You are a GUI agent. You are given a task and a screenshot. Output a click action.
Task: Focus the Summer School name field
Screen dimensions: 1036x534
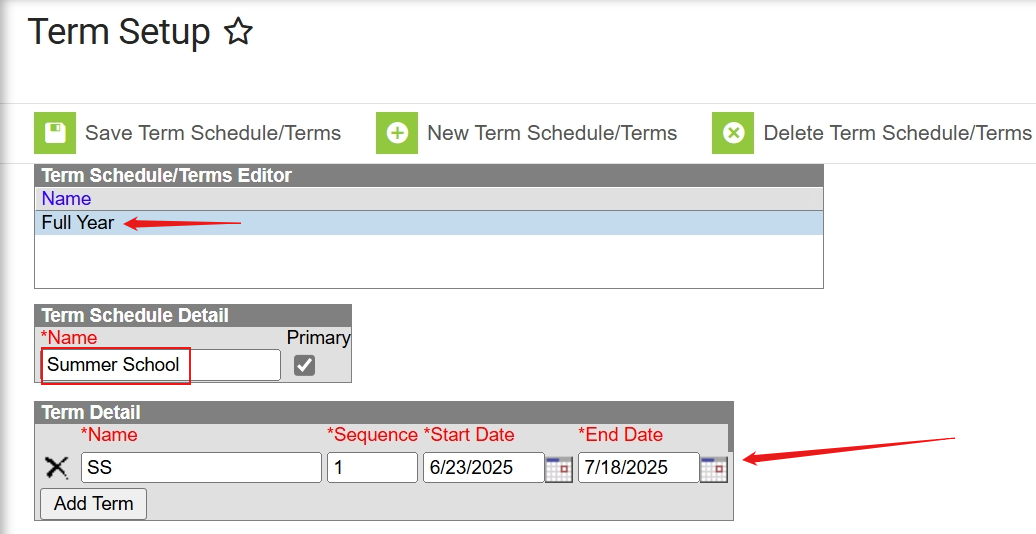coord(160,365)
